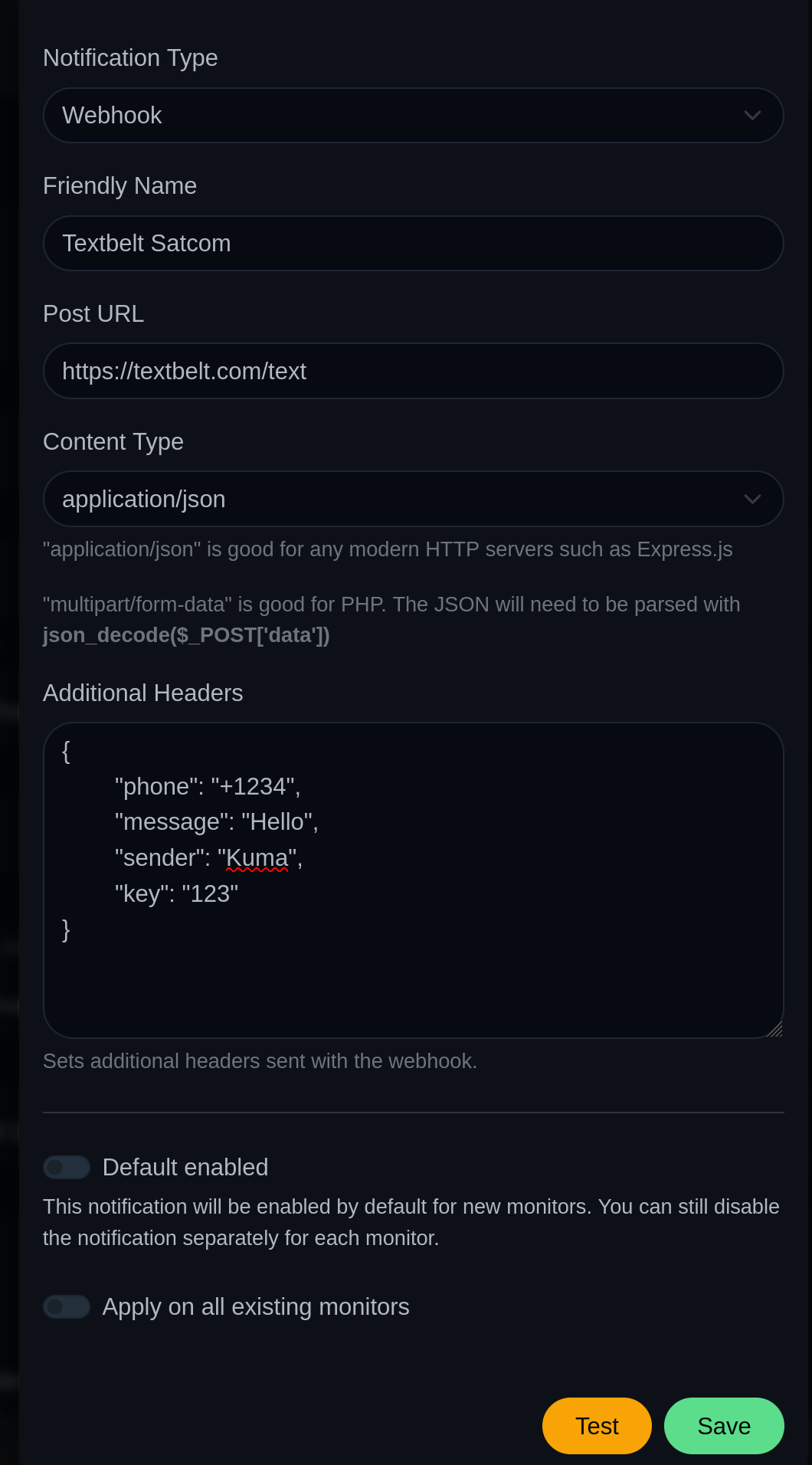
Task: Open the application/json content type selector
Action: pyautogui.click(x=414, y=499)
